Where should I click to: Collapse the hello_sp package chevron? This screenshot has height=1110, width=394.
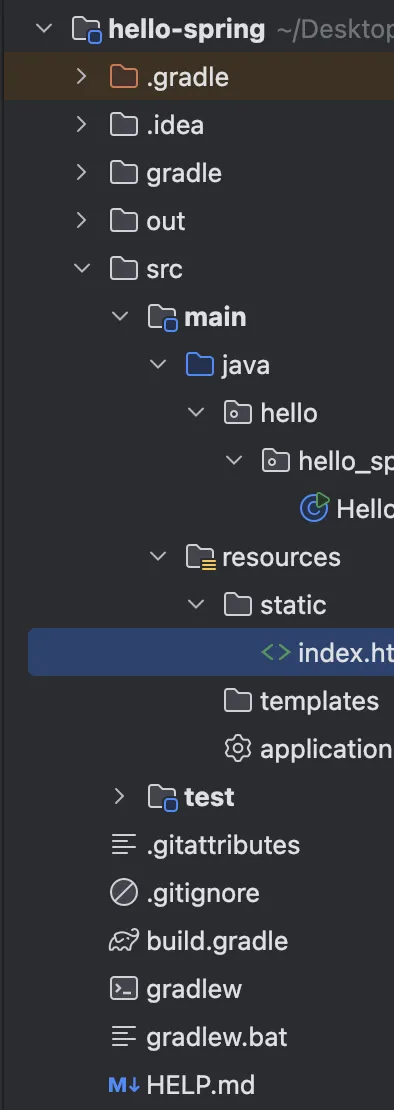(234, 461)
